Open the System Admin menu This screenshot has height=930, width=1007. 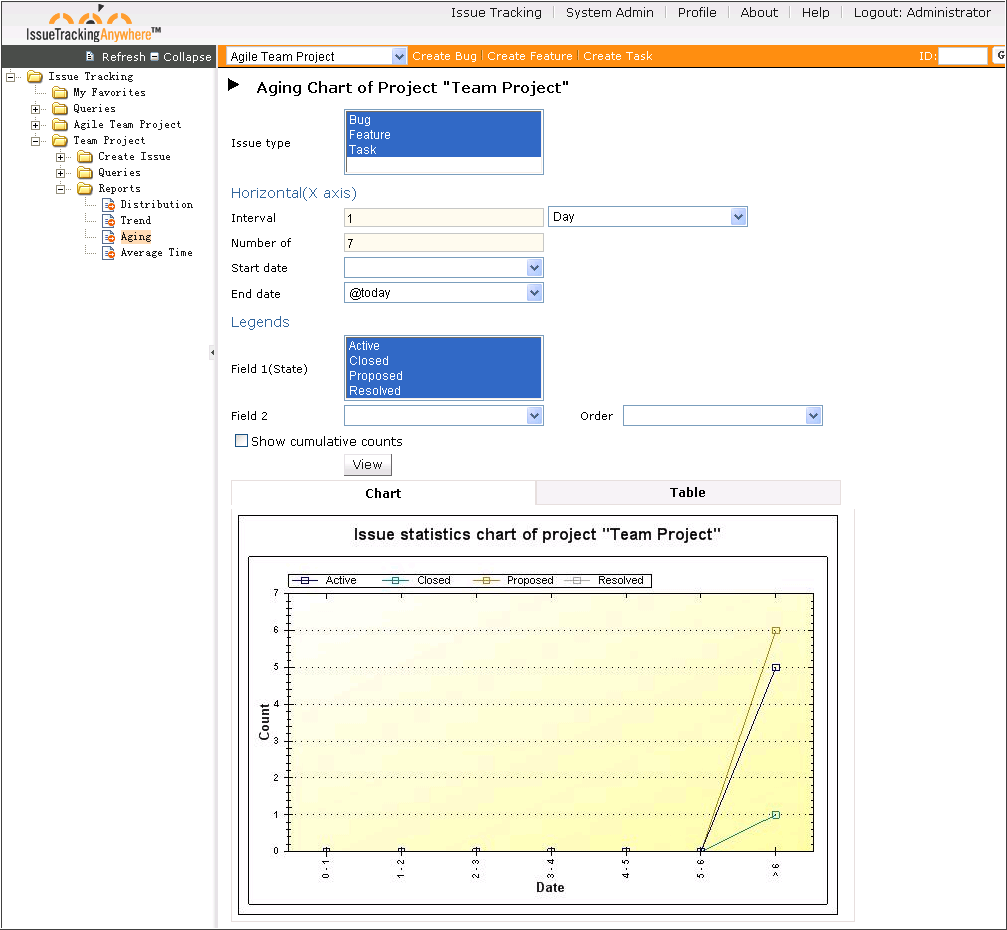609,13
